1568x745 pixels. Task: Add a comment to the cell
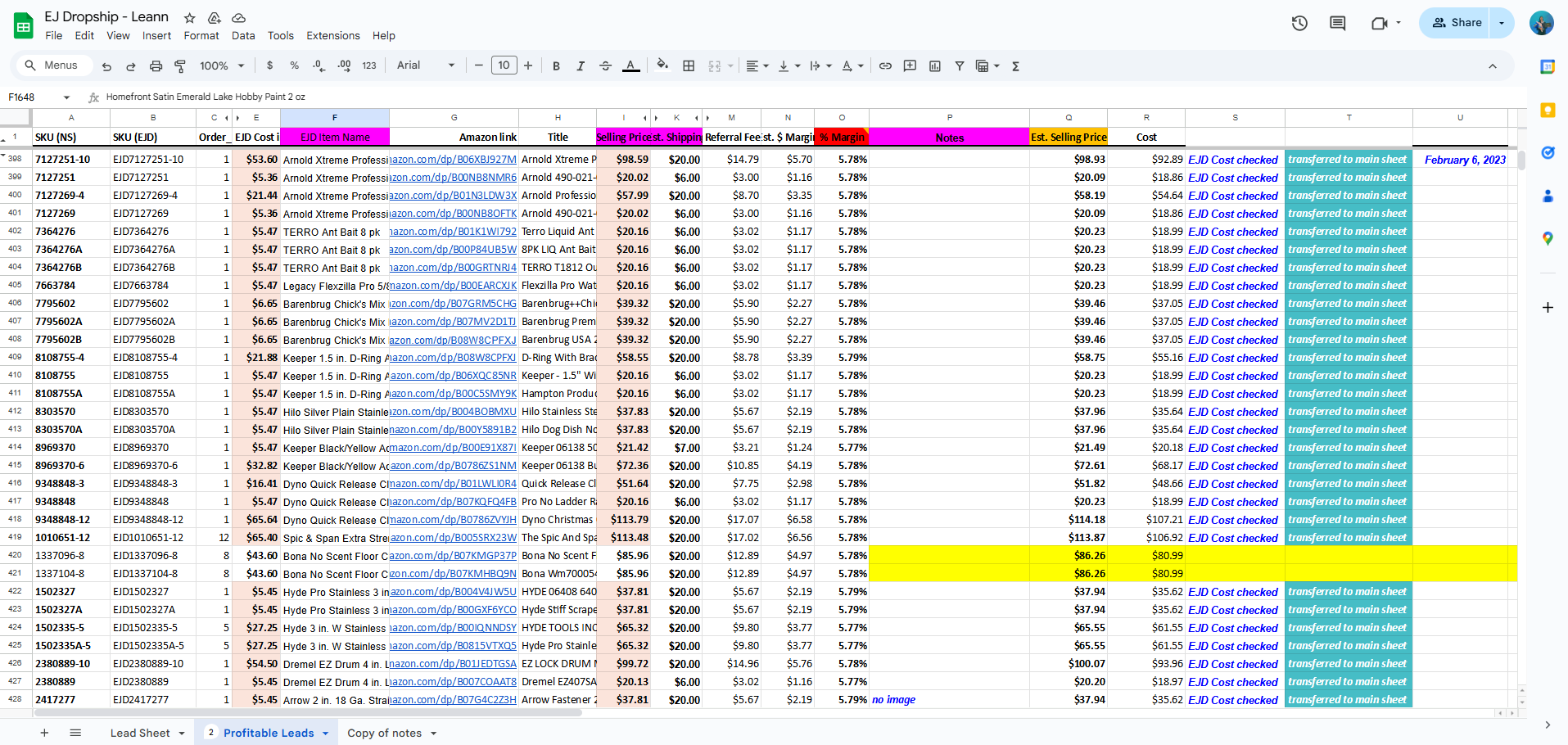pyautogui.click(x=910, y=66)
